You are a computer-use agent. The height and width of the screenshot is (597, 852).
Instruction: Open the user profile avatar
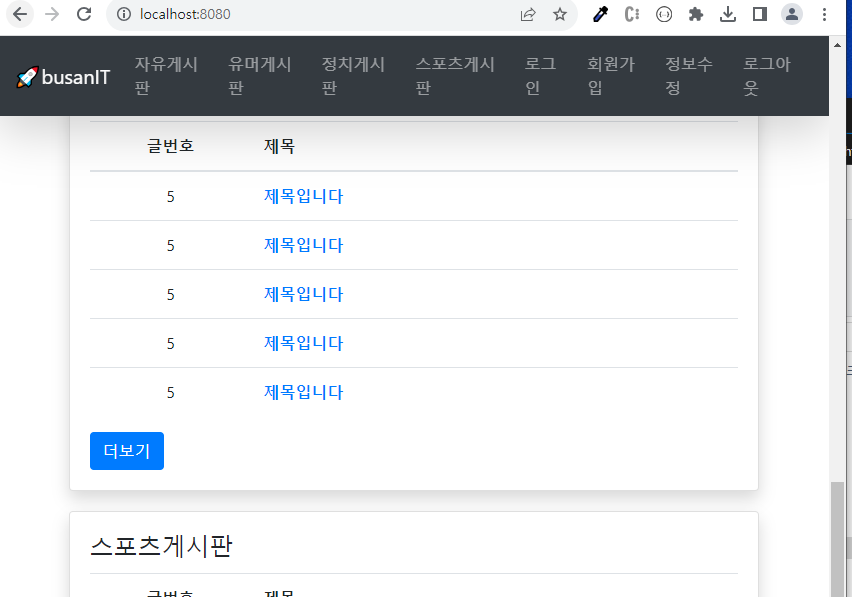(x=792, y=14)
